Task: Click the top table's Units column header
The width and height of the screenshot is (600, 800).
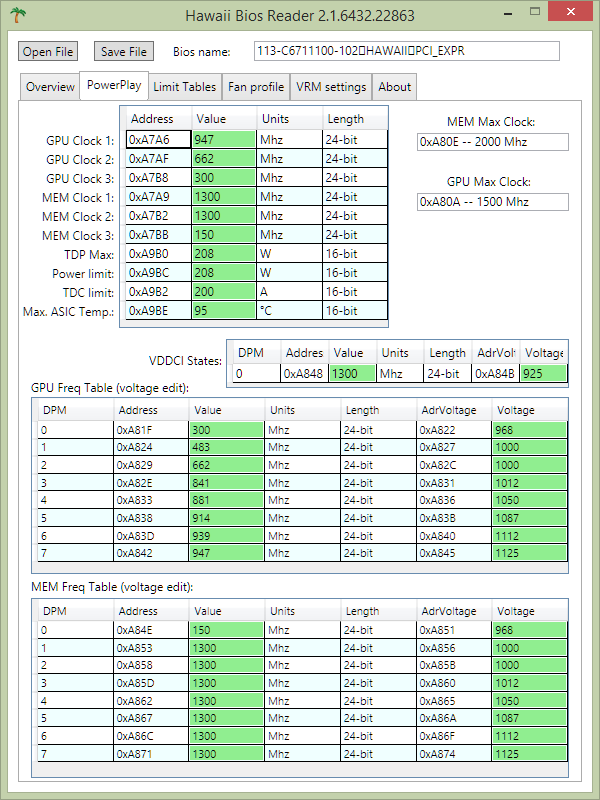Action: coord(290,119)
